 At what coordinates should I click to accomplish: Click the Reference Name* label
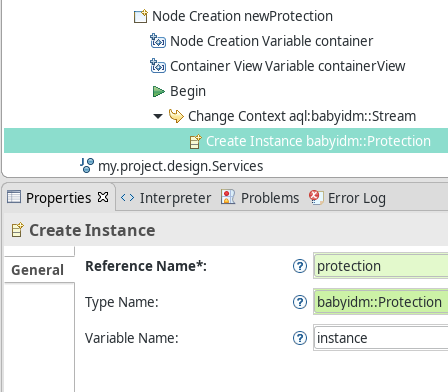pos(146,266)
